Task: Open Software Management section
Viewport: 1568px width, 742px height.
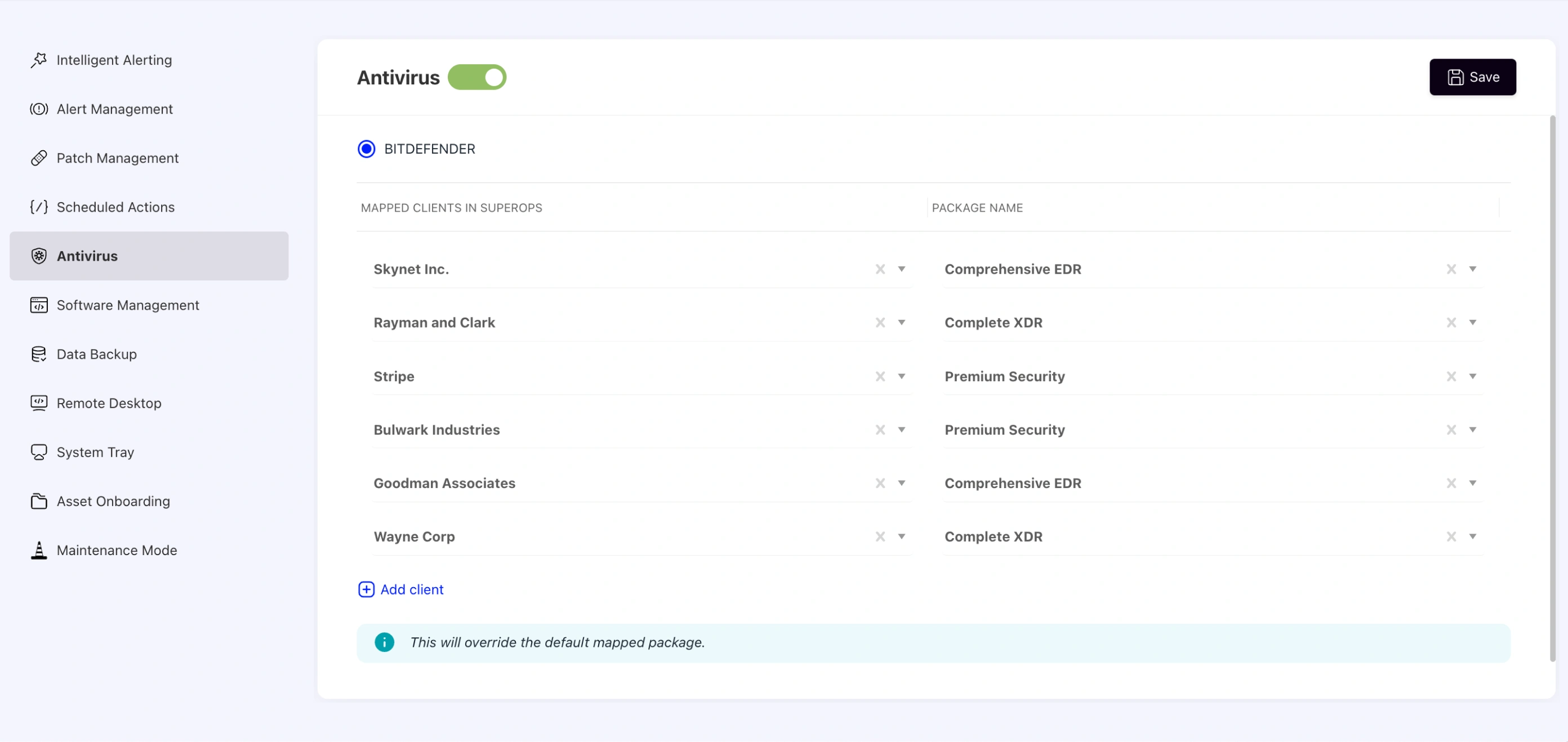Action: click(149, 305)
